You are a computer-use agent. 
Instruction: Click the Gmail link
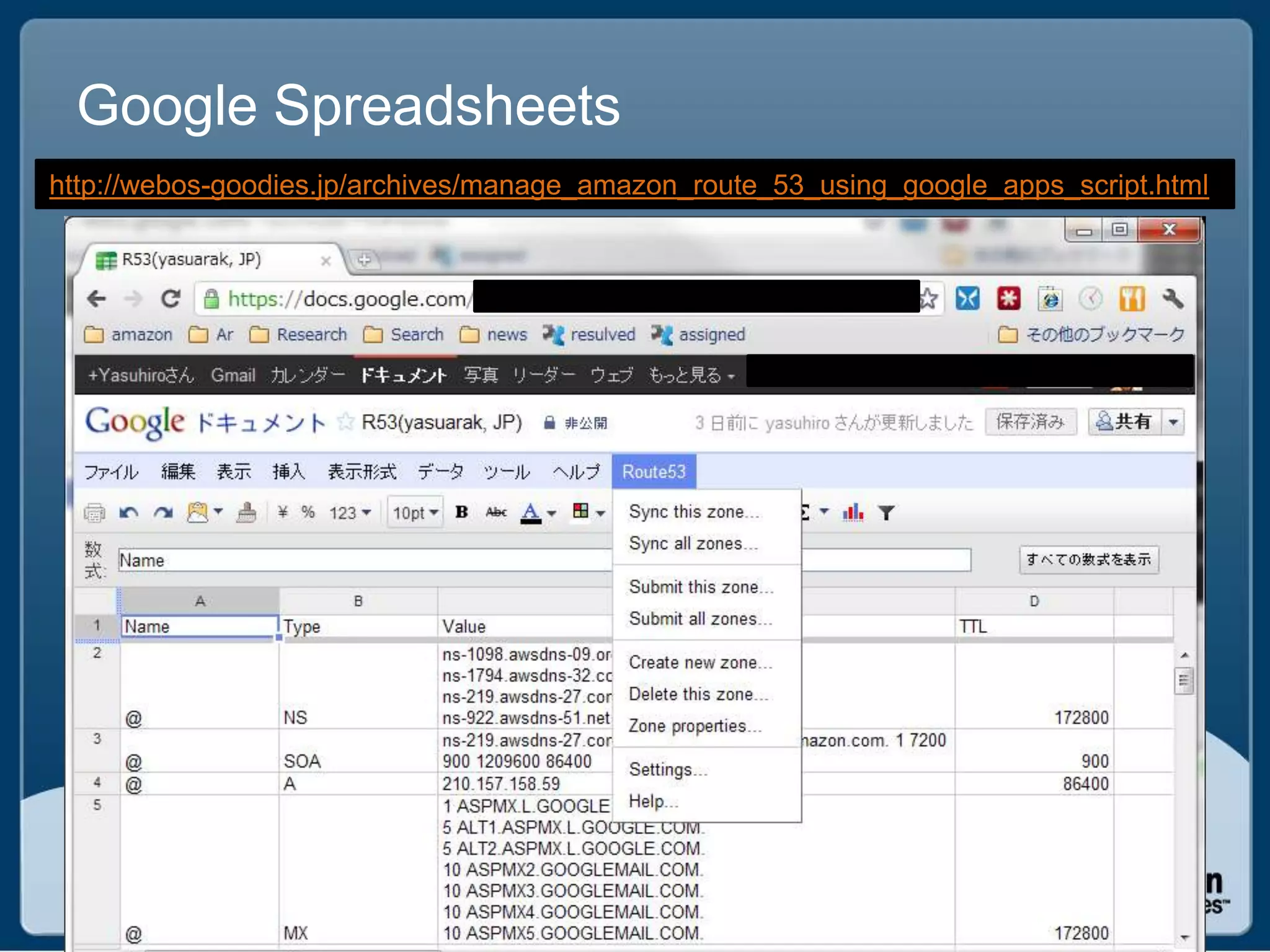233,375
